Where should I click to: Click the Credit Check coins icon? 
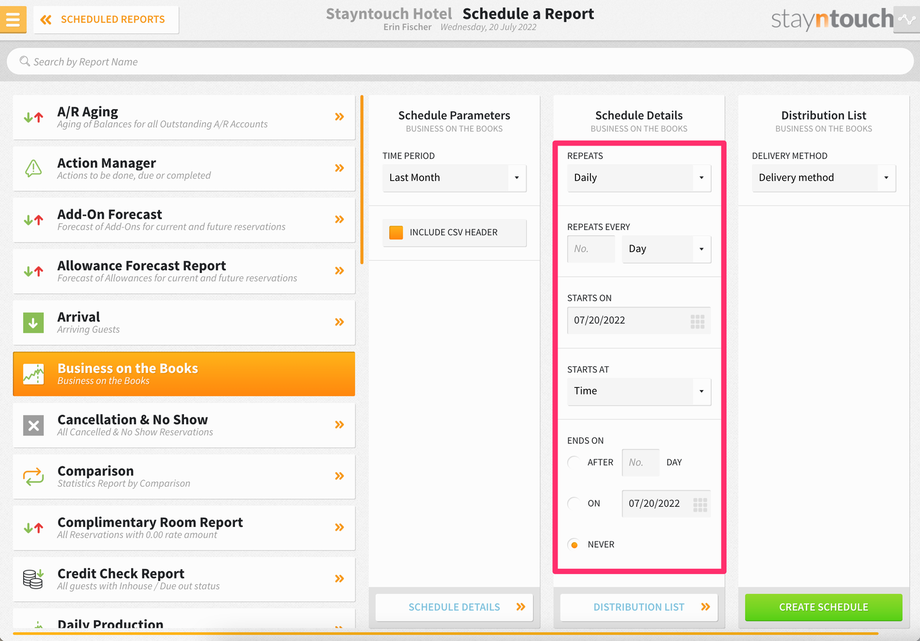33,579
